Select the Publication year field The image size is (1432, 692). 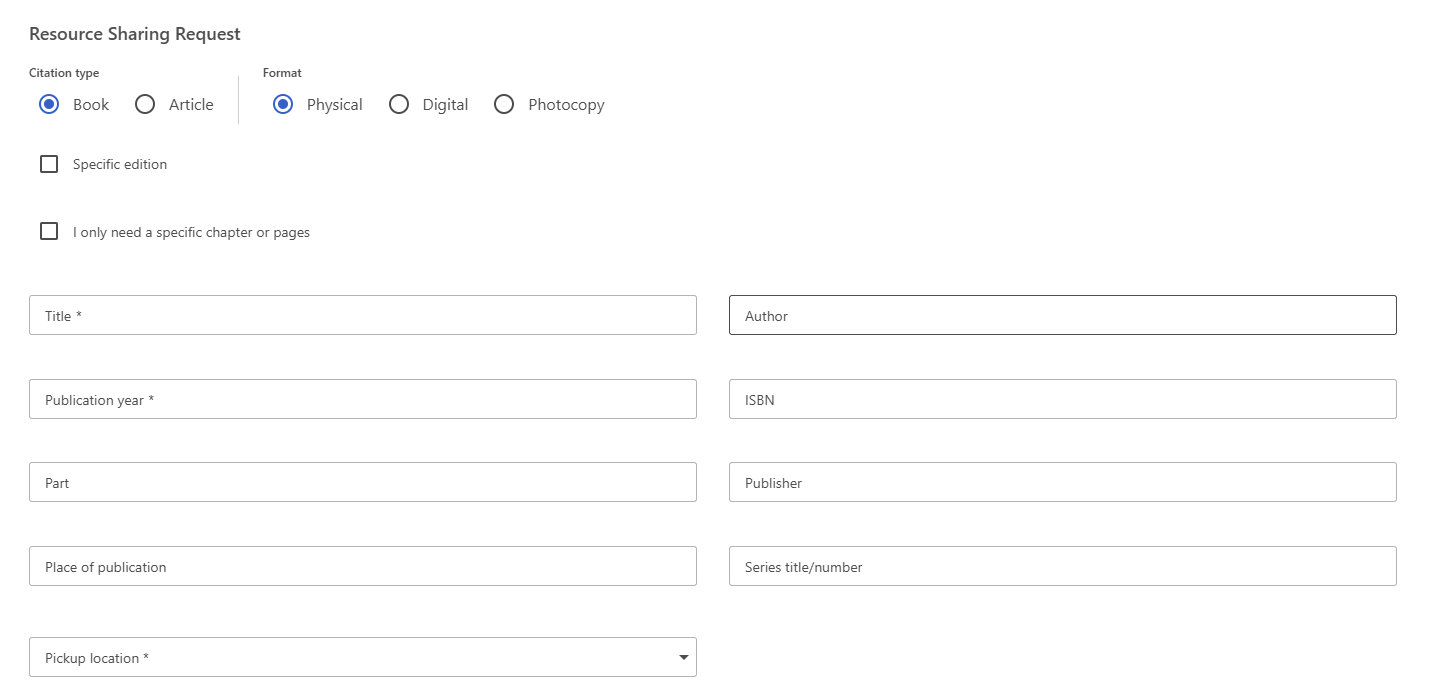[362, 399]
